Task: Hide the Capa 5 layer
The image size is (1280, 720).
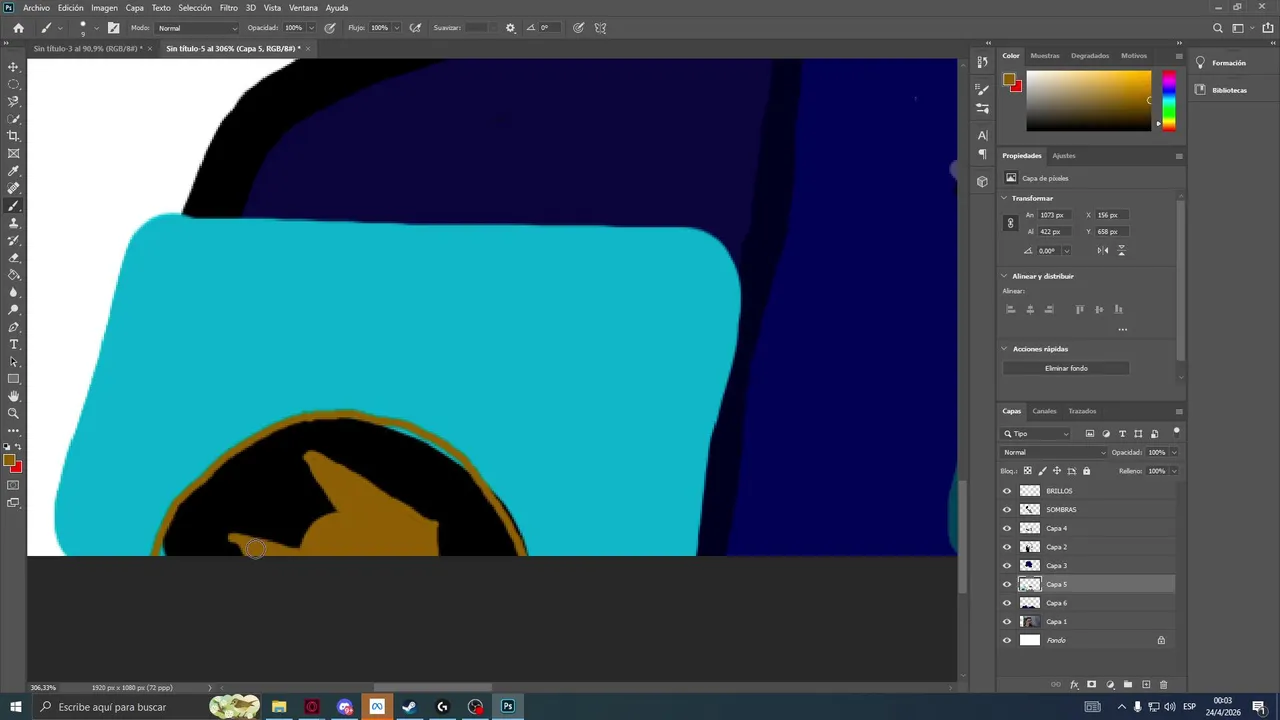Action: (1007, 584)
